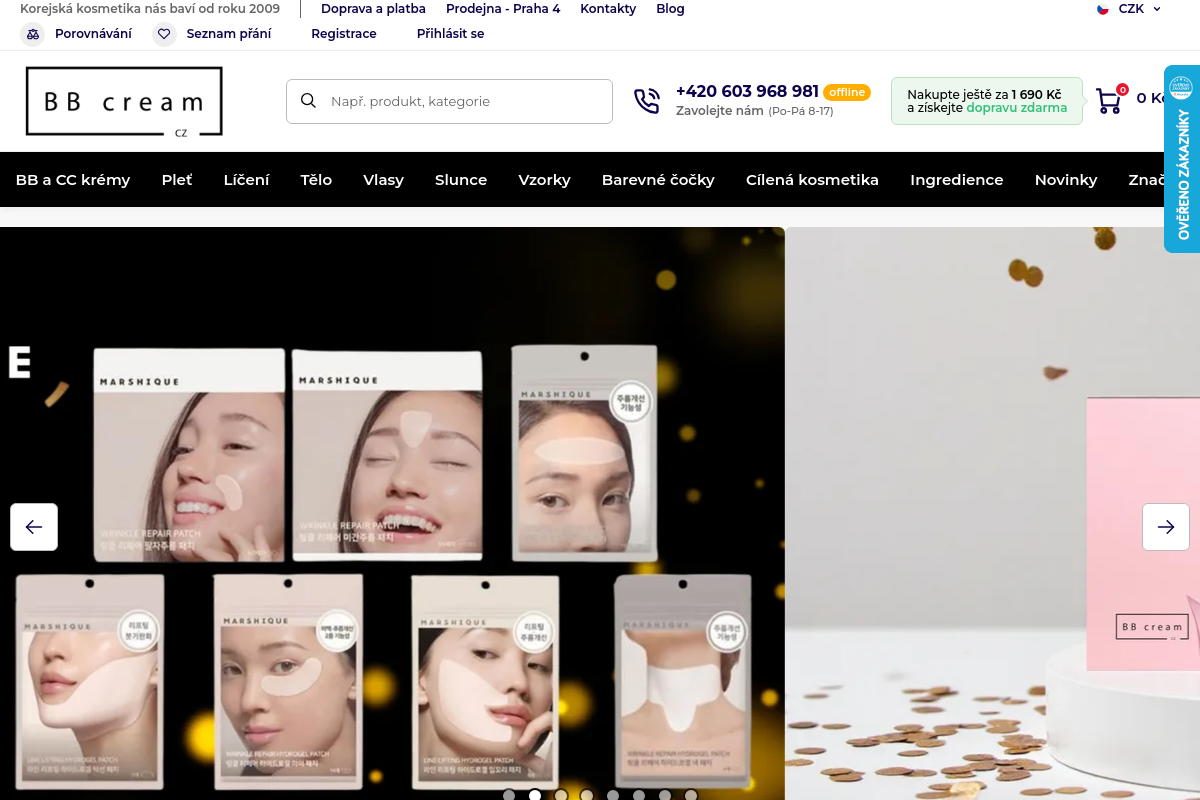Open the Vlasy menu
1200x800 pixels.
pyautogui.click(x=383, y=180)
